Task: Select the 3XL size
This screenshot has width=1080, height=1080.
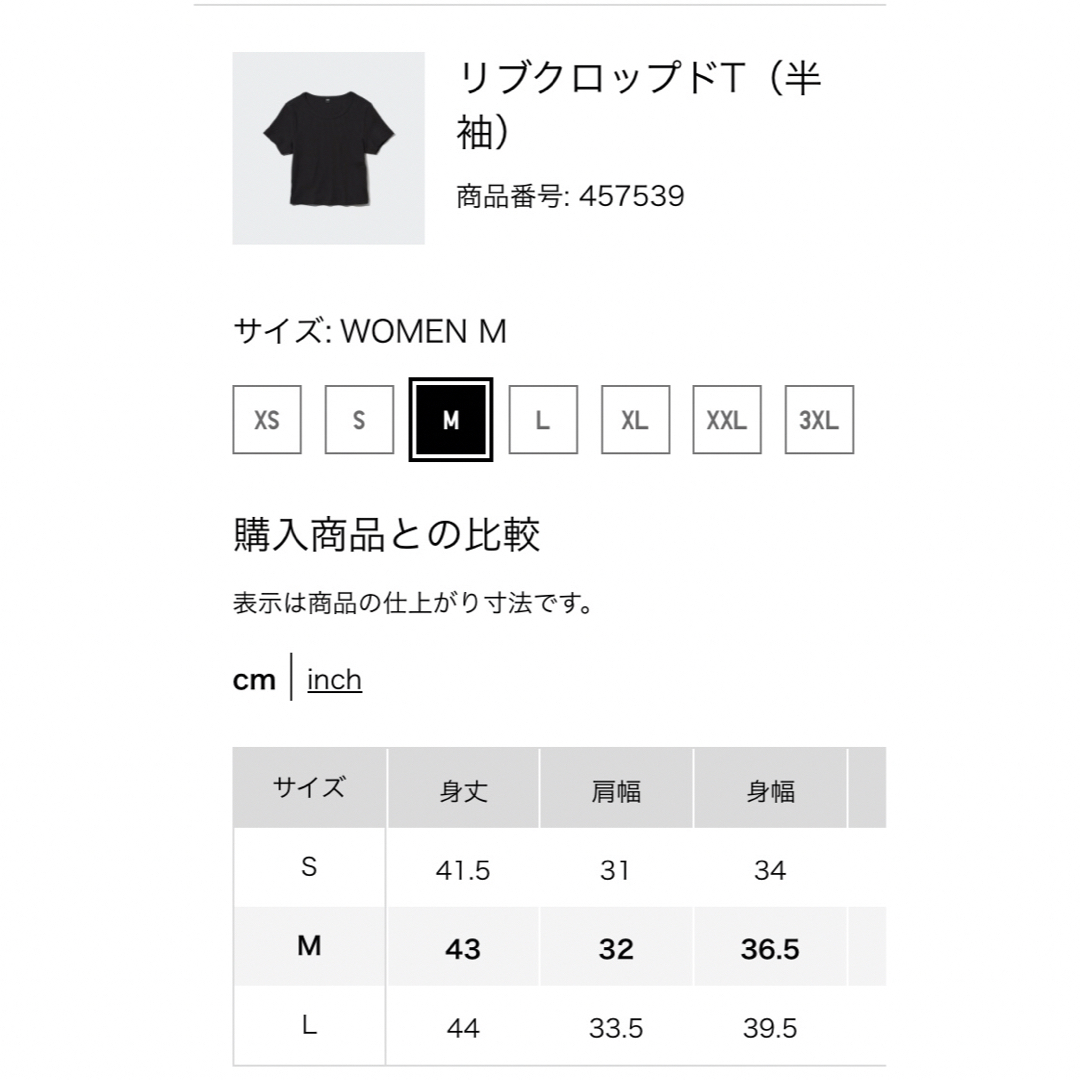Action: point(820,419)
